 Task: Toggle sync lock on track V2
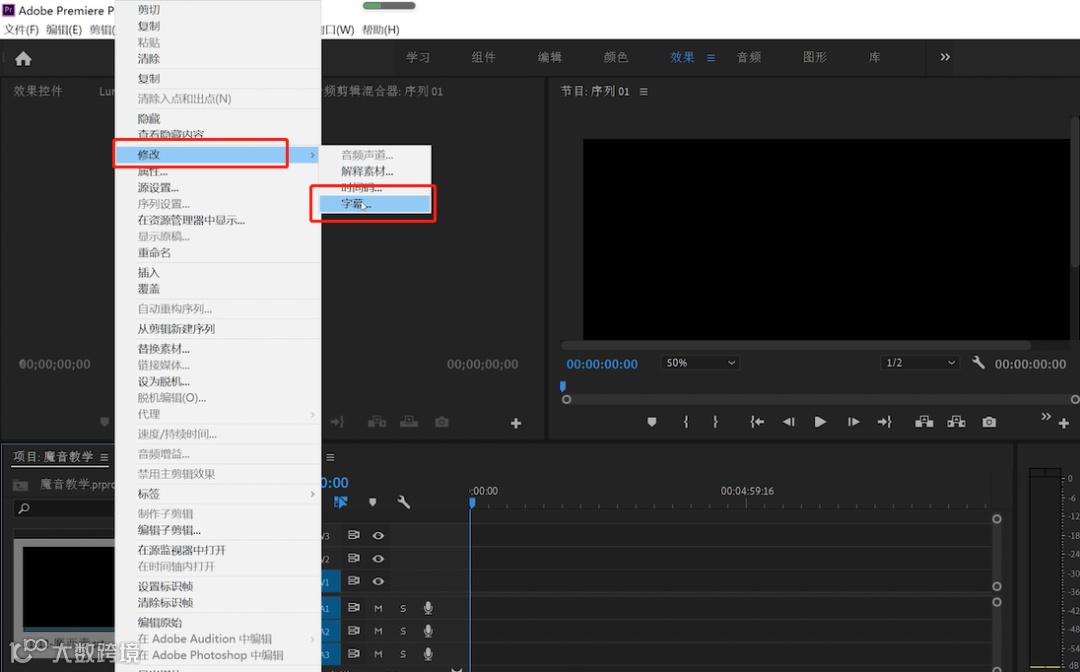pos(353,558)
